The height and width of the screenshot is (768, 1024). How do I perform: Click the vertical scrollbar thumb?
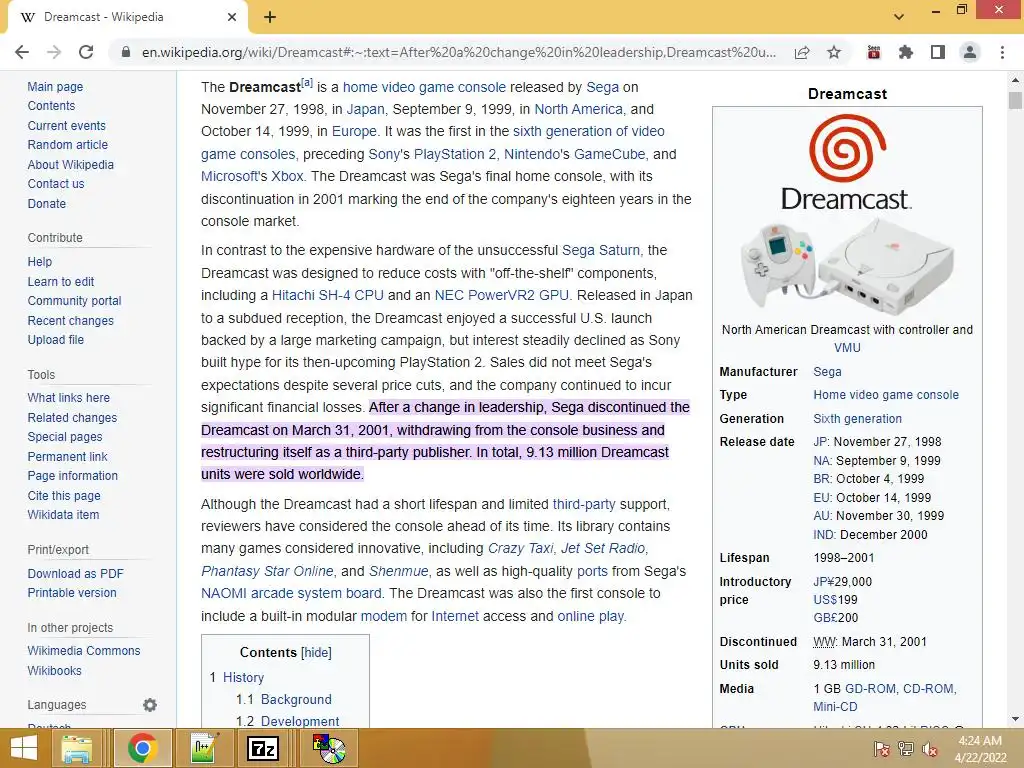coord(1015,101)
